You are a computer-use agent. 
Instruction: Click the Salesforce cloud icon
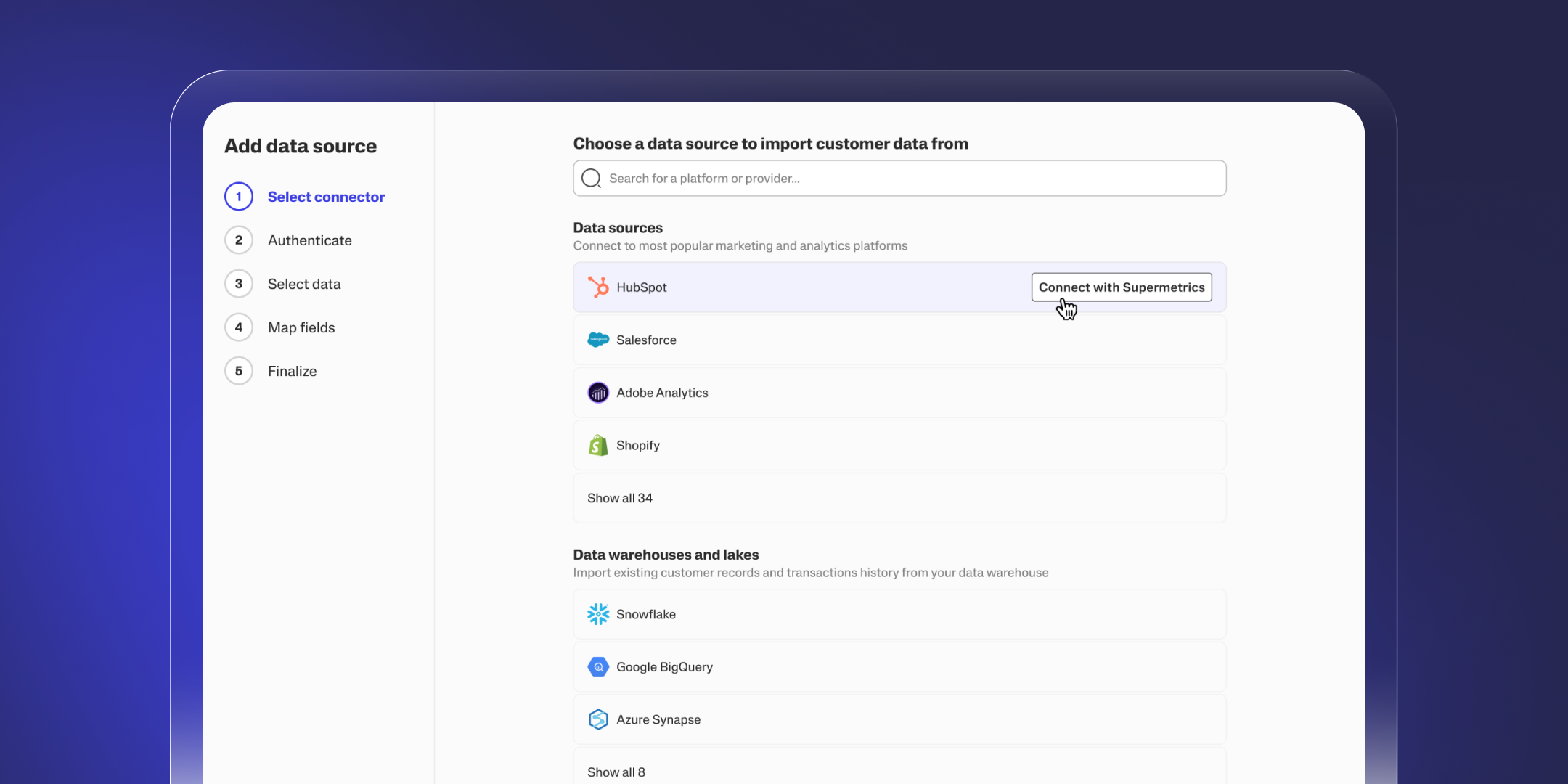[x=598, y=340]
